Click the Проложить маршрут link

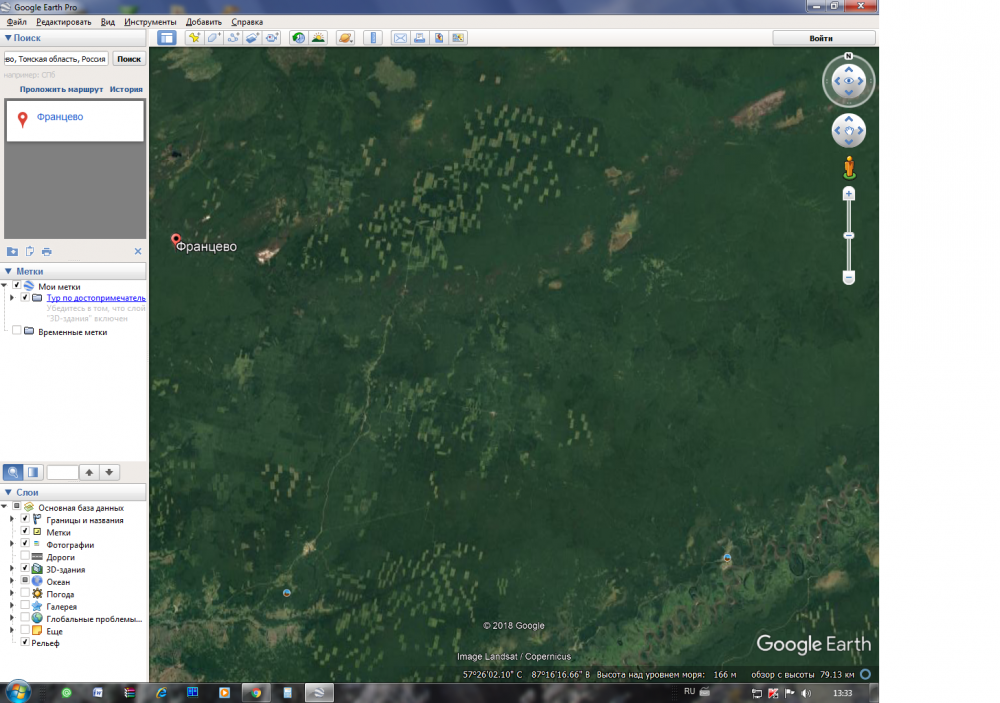(x=61, y=89)
